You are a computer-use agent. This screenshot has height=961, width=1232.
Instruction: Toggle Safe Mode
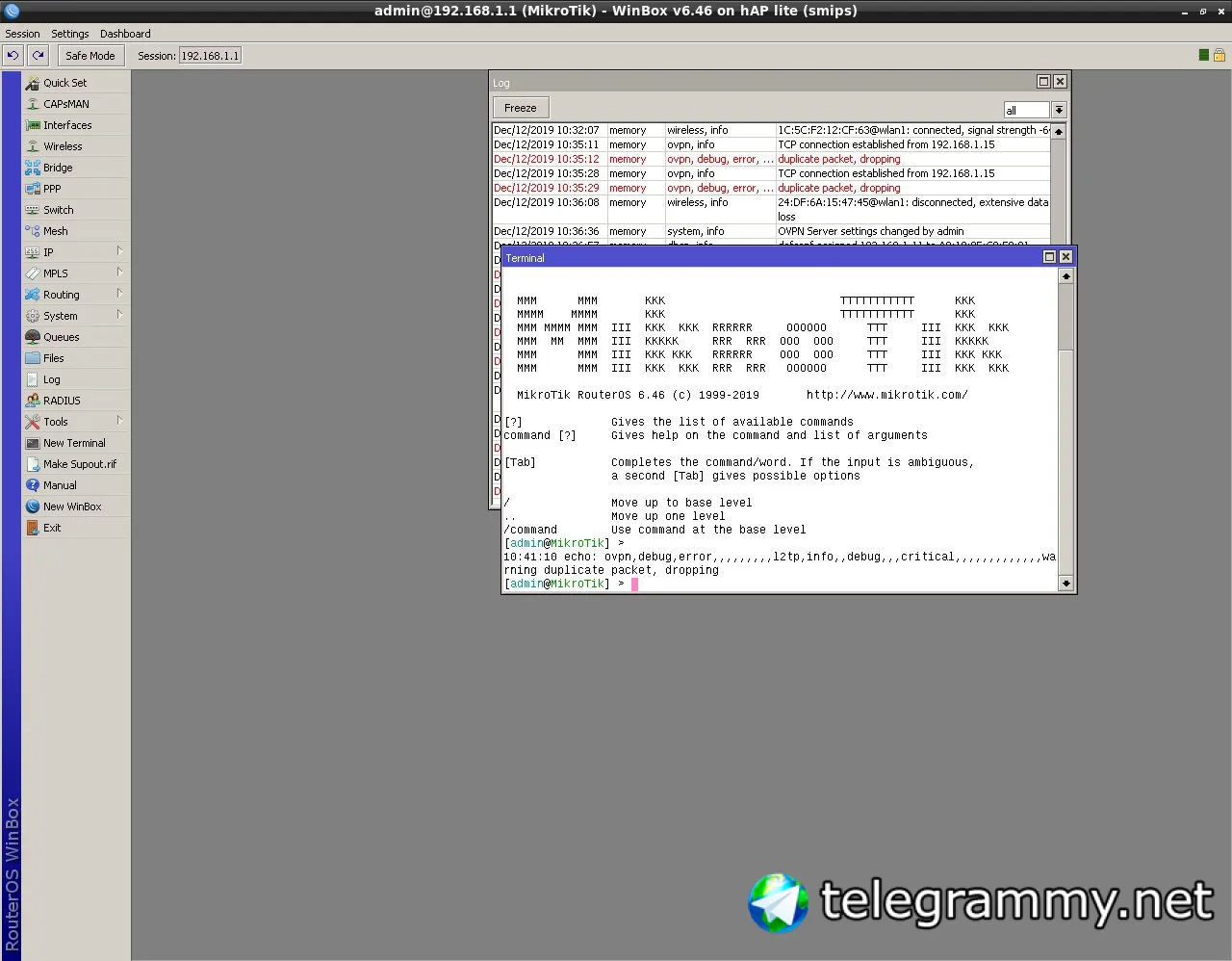90,56
